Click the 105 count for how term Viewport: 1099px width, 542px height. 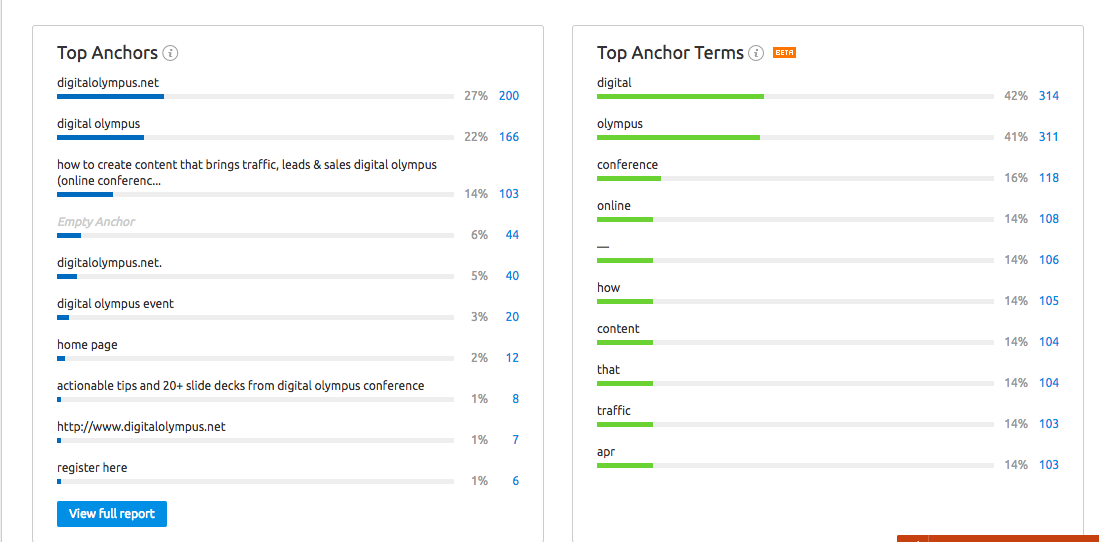click(1049, 301)
